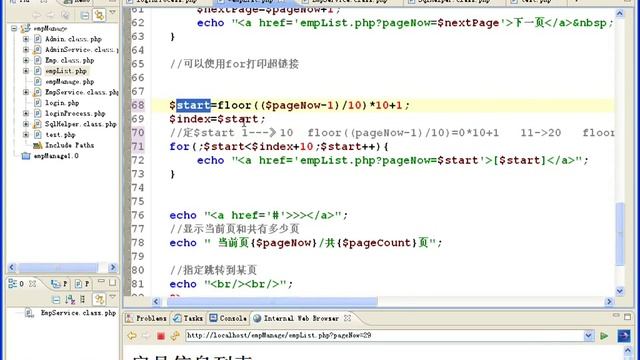640x360 pixels.
Task: Collapse all items in the PHP Explorer toolbar
Action: [84, 16]
